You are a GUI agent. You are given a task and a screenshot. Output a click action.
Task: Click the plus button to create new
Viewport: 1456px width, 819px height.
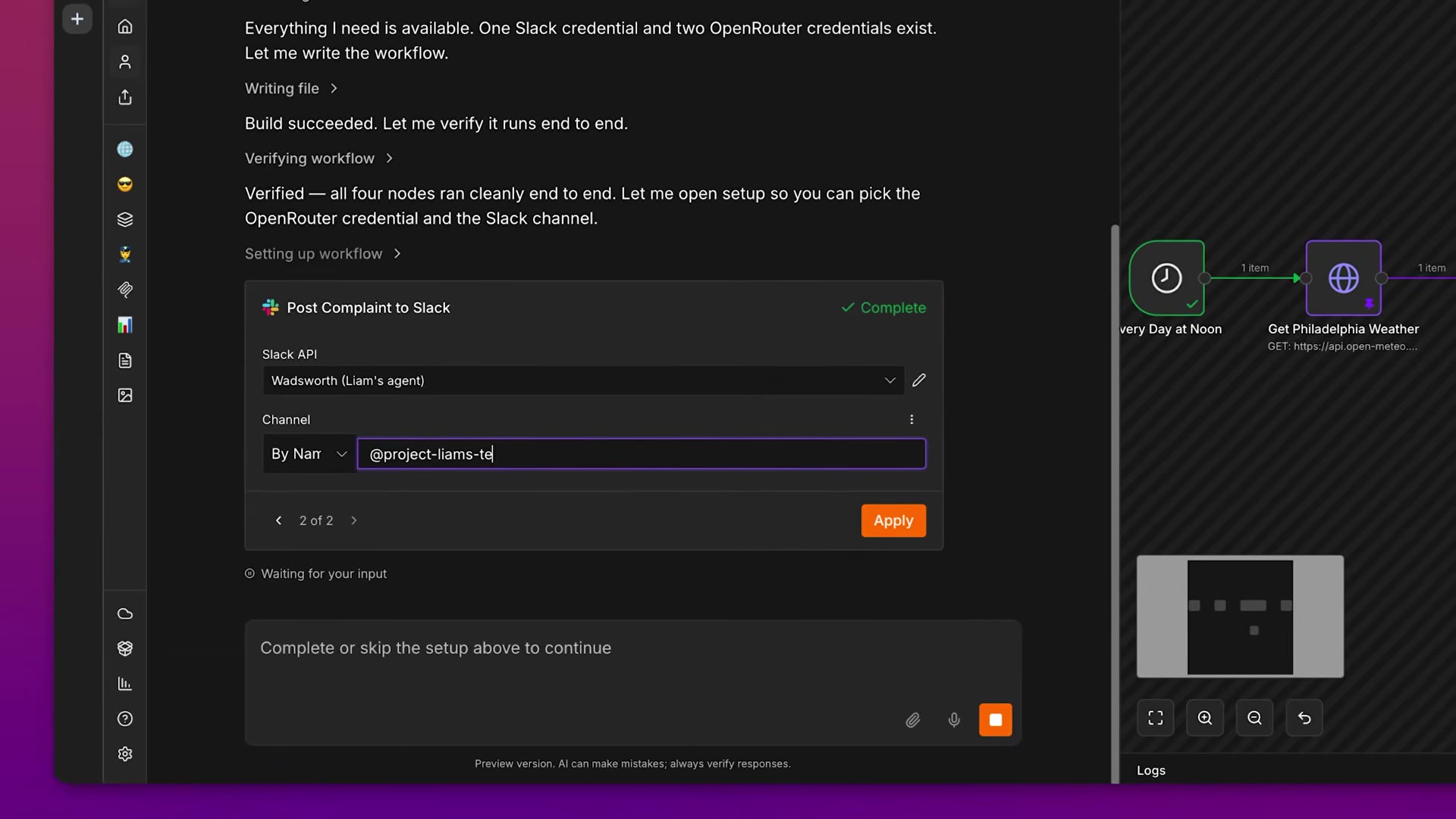coord(77,19)
